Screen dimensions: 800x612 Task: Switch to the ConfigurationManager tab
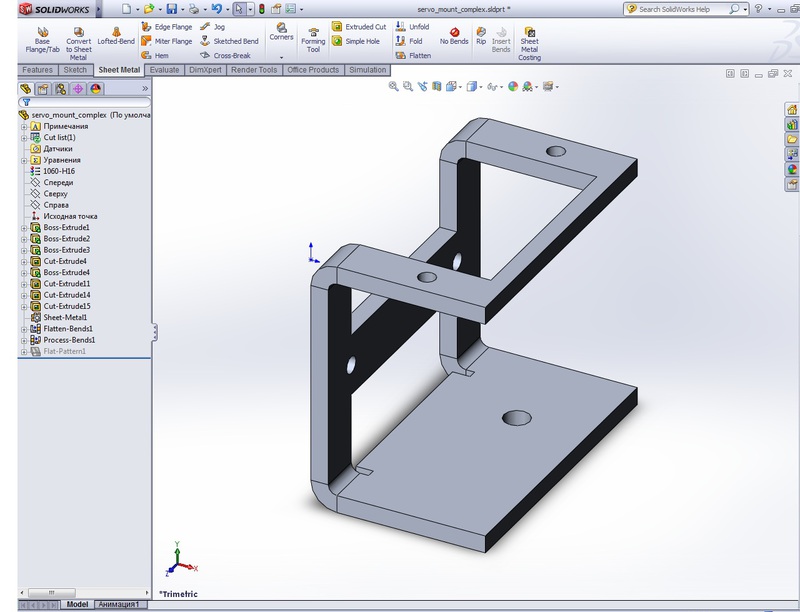click(60, 89)
